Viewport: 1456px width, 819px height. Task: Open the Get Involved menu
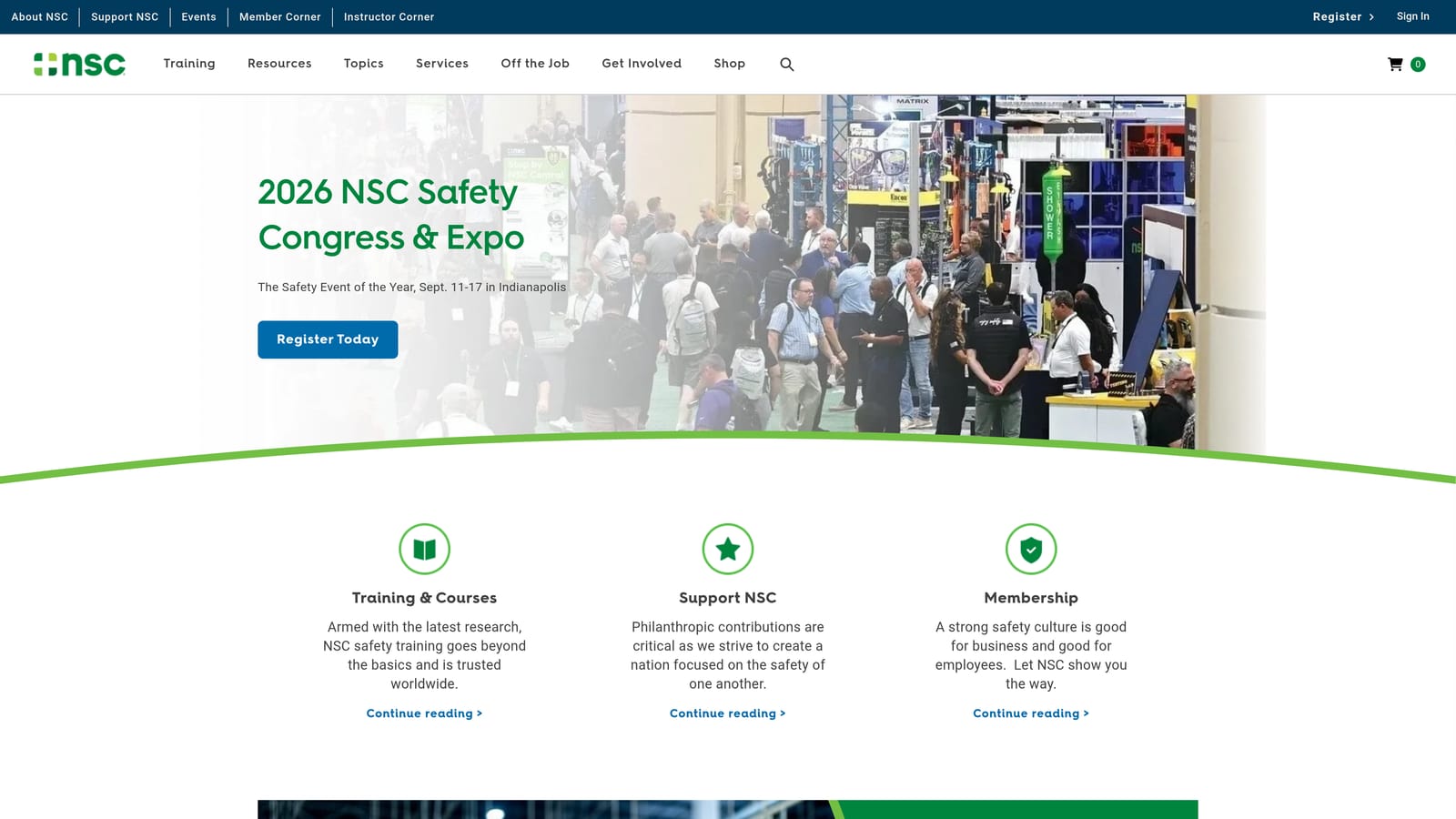coord(642,63)
